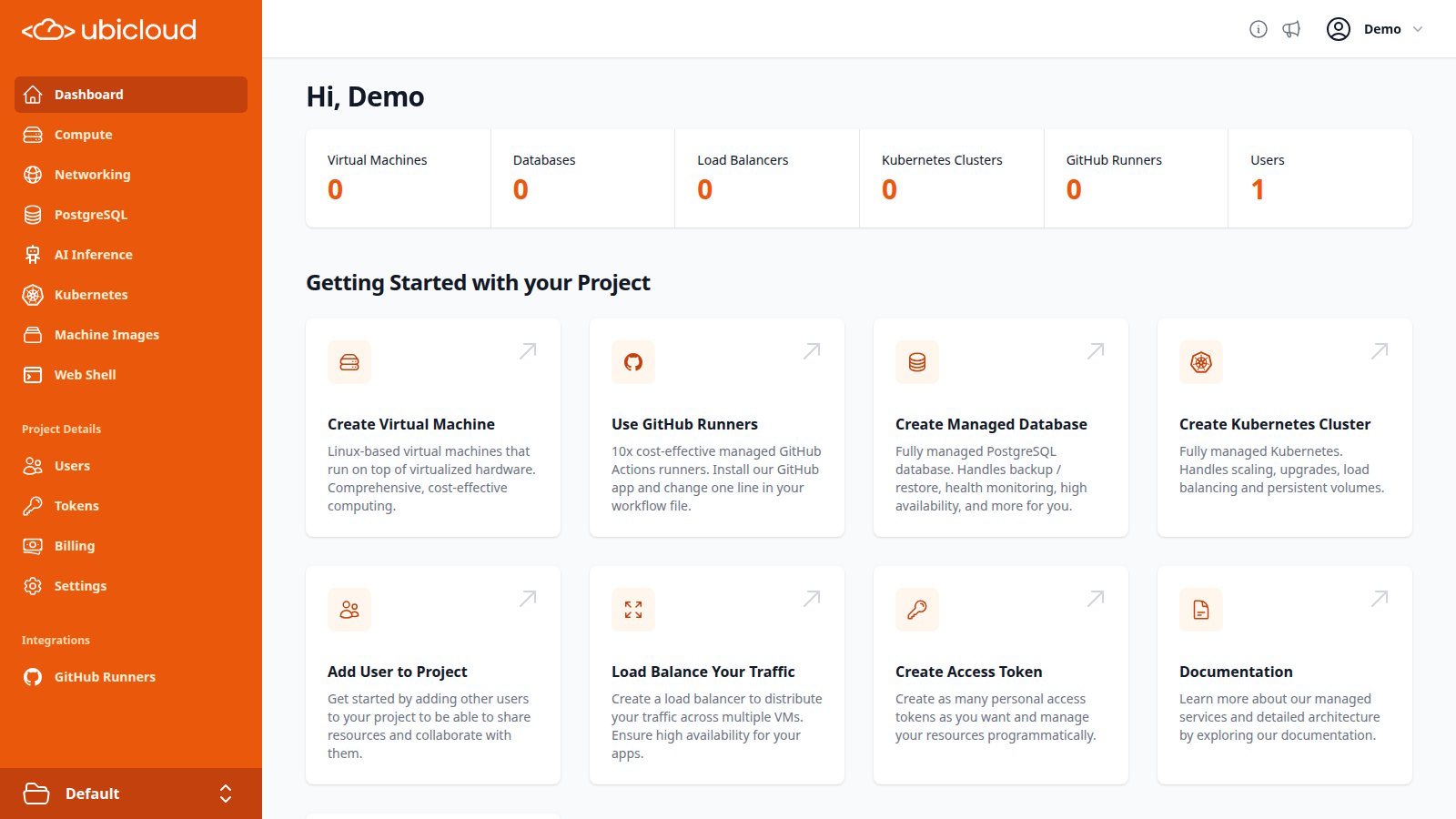Open arrow on Create Virtual Machine card
1456x819 pixels.
click(528, 351)
